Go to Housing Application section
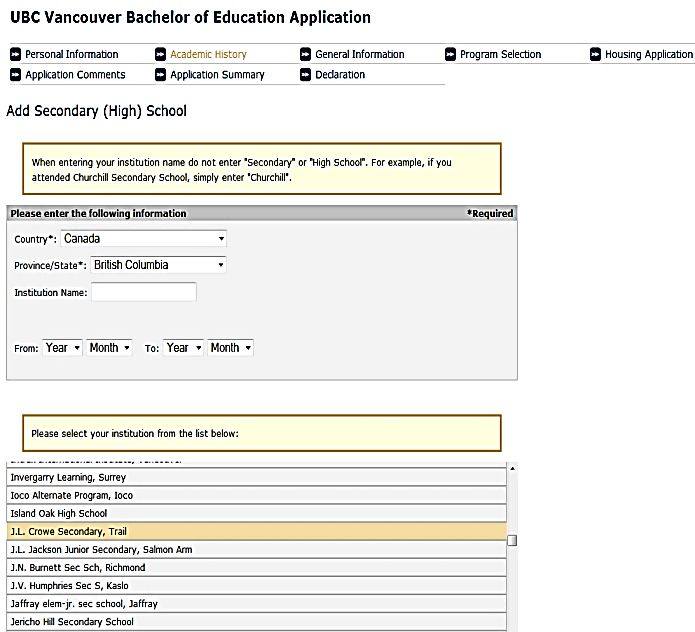This screenshot has height=632, width=695. click(x=649, y=54)
